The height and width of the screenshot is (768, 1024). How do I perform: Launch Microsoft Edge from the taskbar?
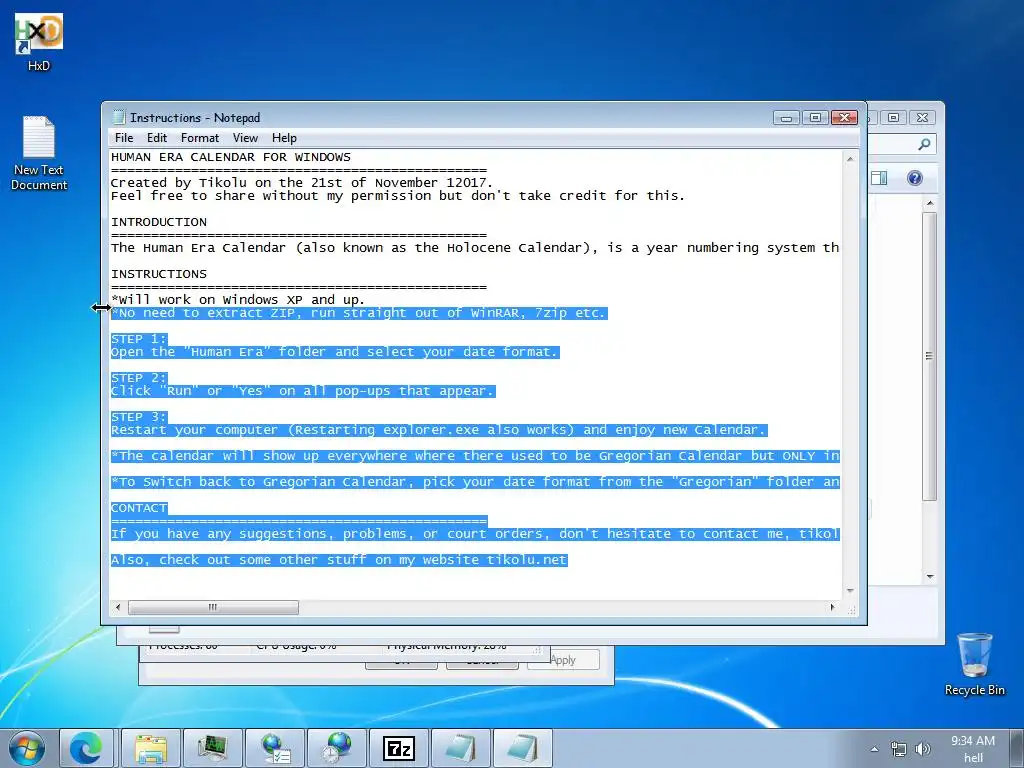point(86,748)
